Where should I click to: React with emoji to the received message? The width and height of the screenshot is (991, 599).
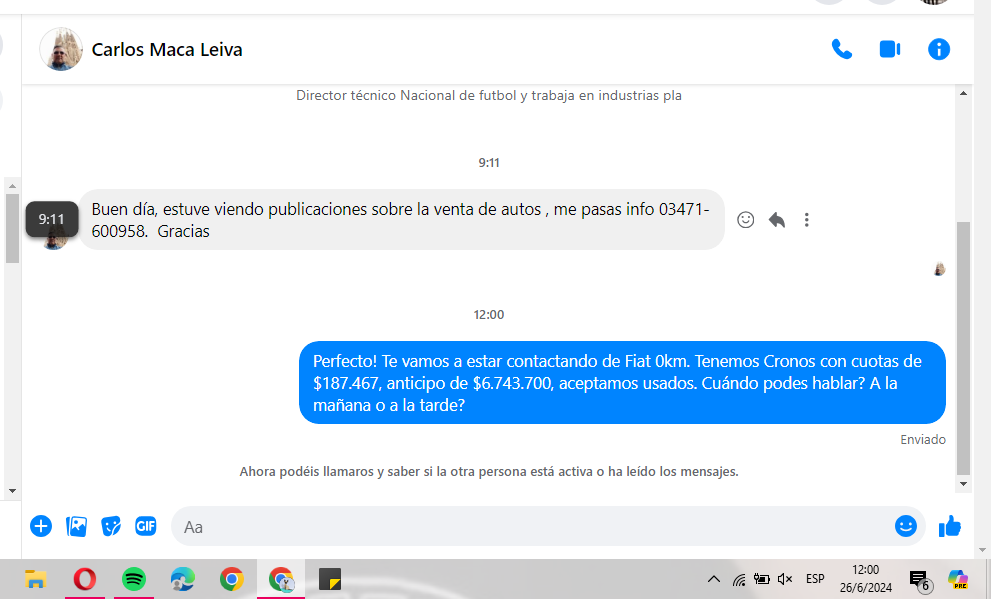(x=745, y=220)
